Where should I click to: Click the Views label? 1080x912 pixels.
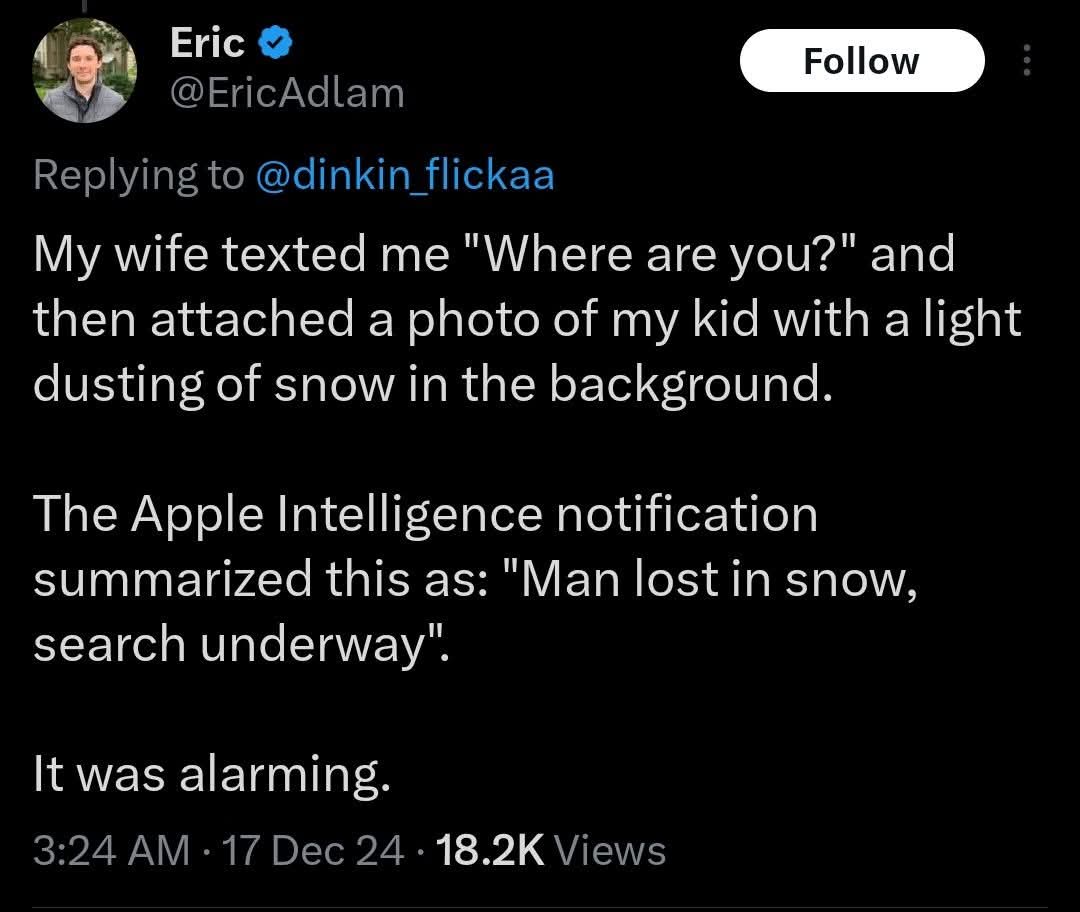pos(610,850)
